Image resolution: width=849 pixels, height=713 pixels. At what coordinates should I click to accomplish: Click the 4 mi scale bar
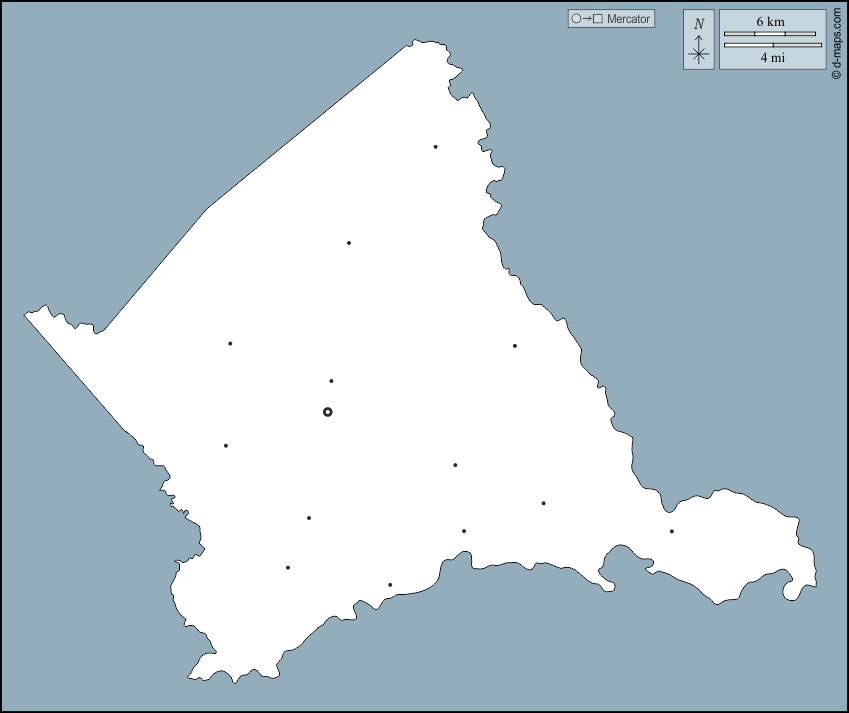[x=772, y=45]
